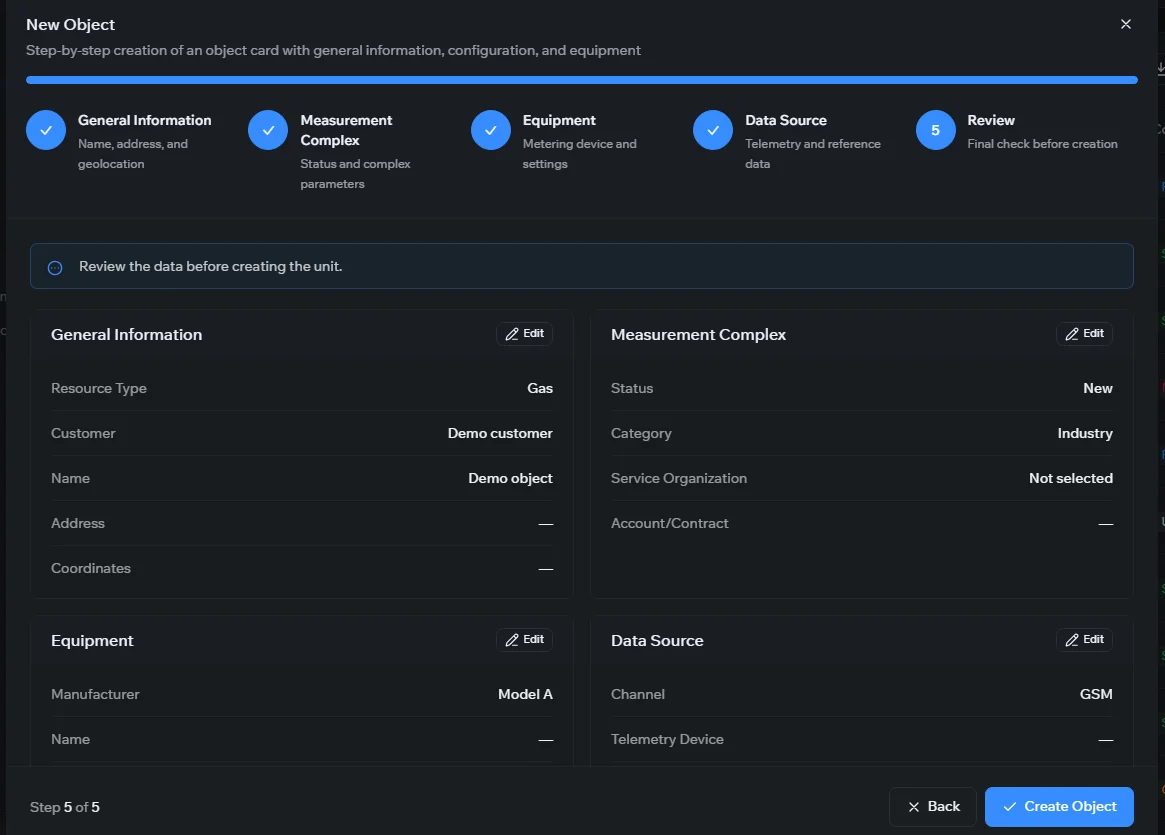The image size is (1165, 835).
Task: Click the 'Data Source' card heading
Action: point(657,641)
